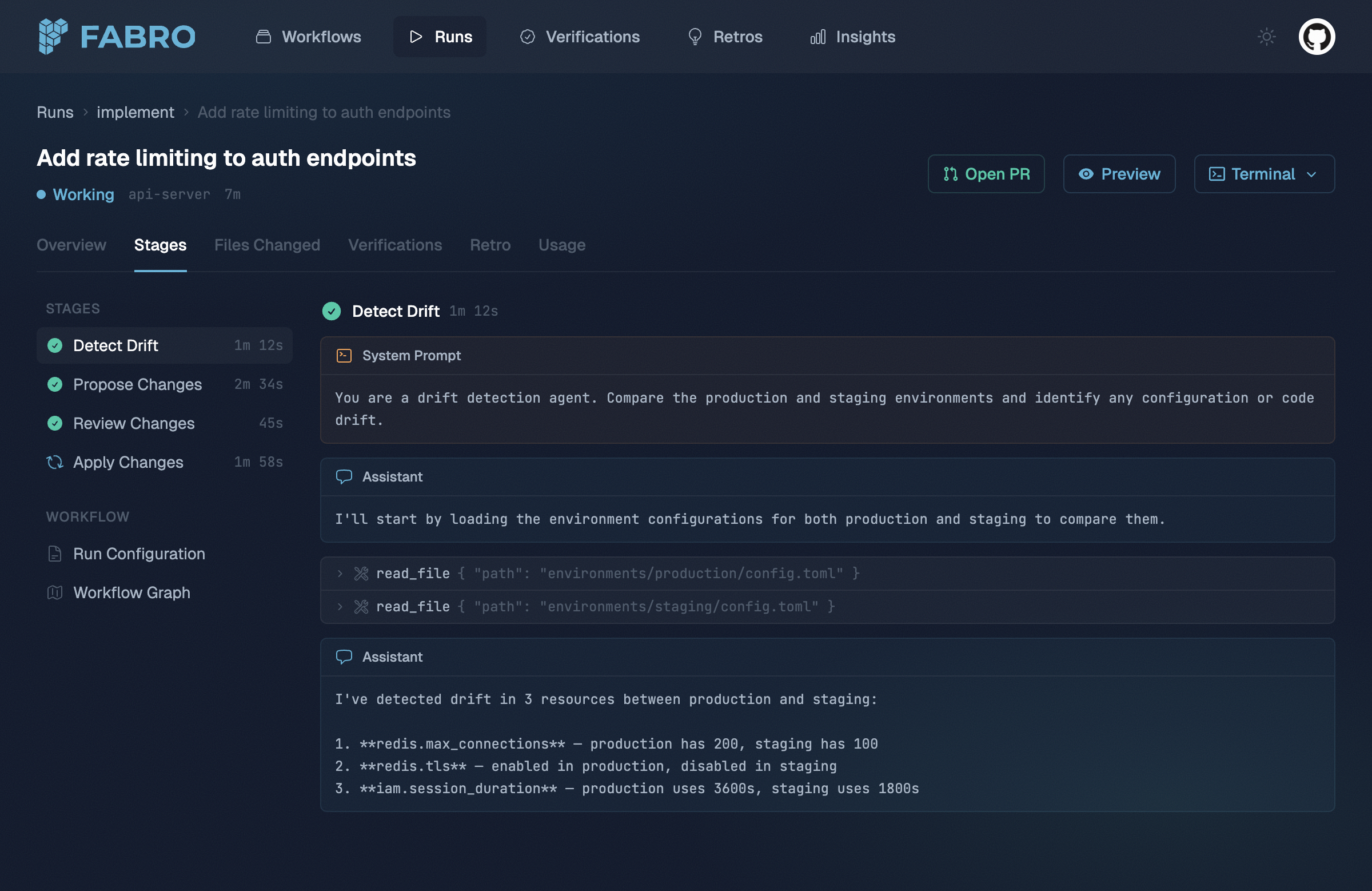Click the Assistant chat bubble icon
The height and width of the screenshot is (891, 1372).
344,476
